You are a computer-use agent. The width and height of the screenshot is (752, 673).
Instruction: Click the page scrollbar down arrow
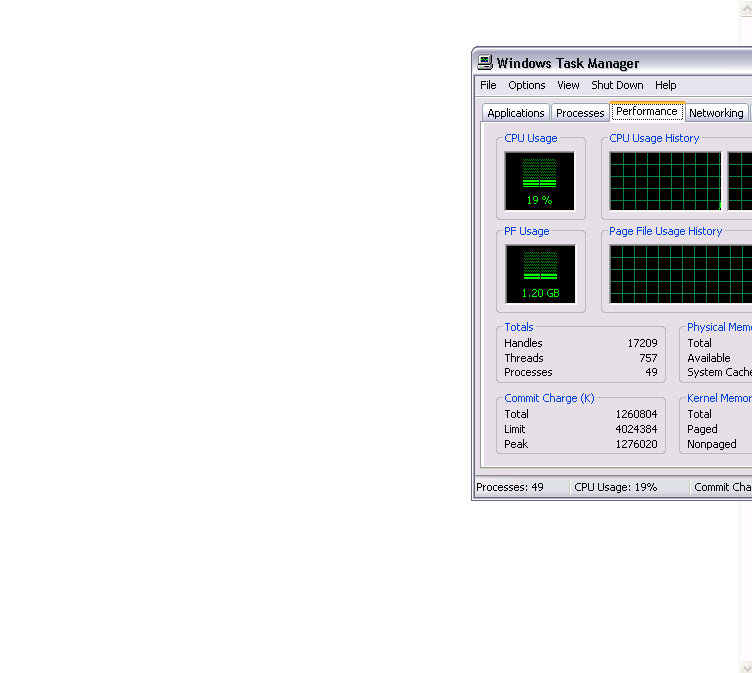746,666
